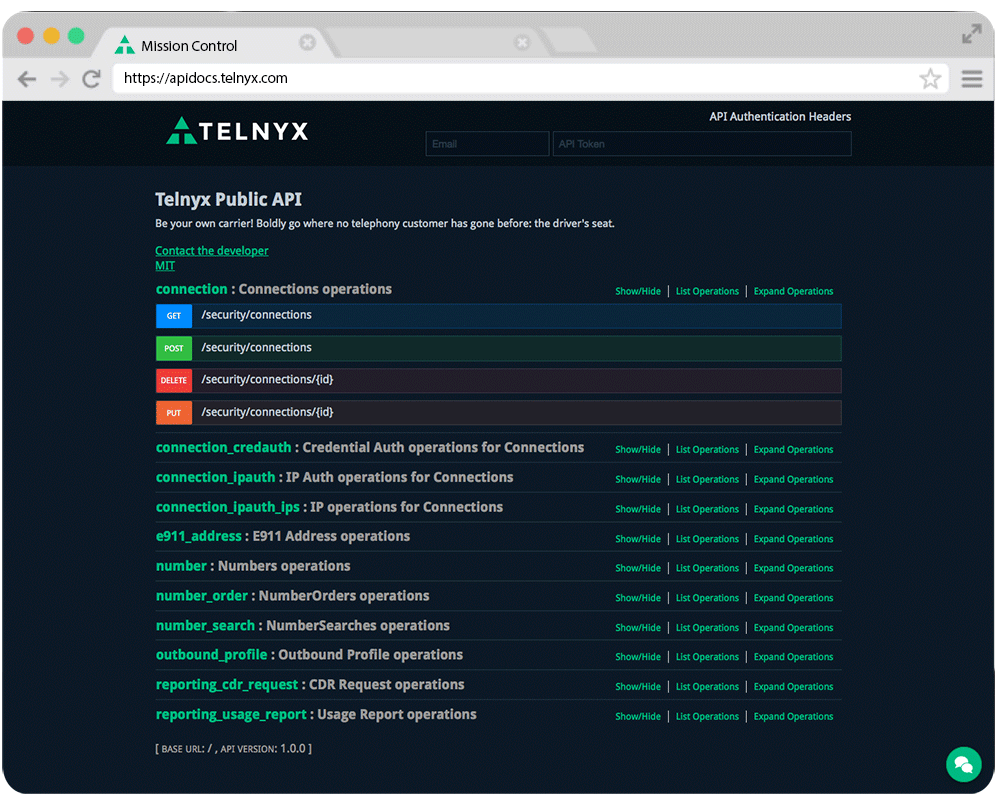Click Show/Hide for connection_ipauth
The height and width of the screenshot is (800, 1000).
point(638,480)
